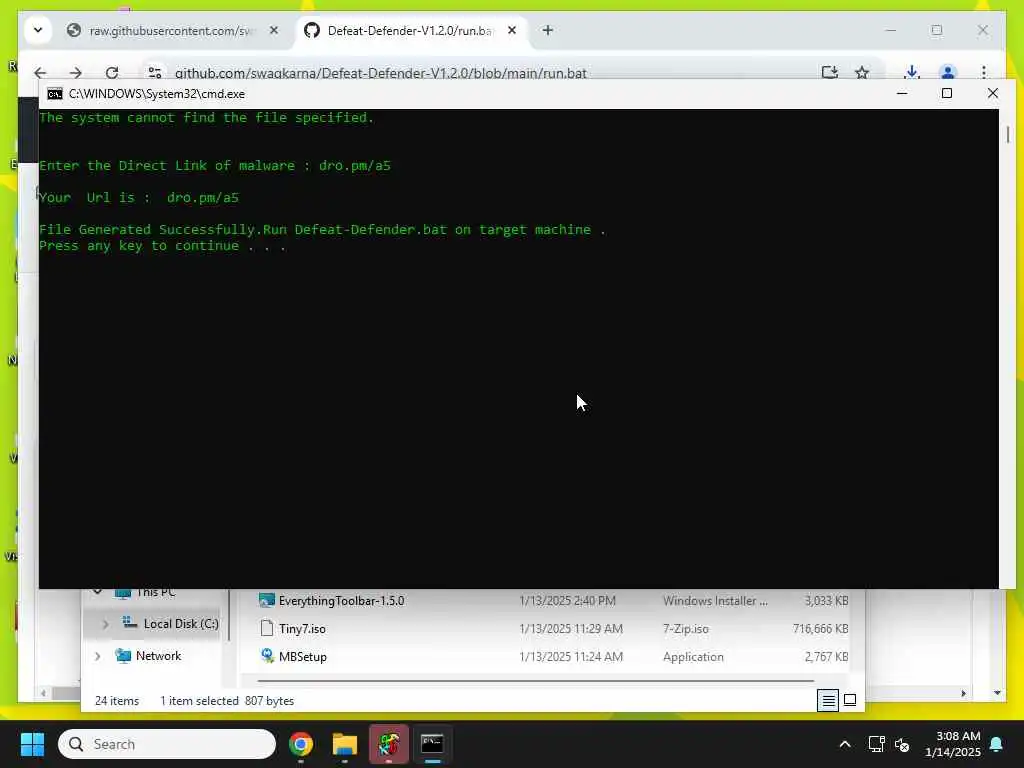Open network status tray icon
The height and width of the screenshot is (768, 1024).
tap(876, 744)
